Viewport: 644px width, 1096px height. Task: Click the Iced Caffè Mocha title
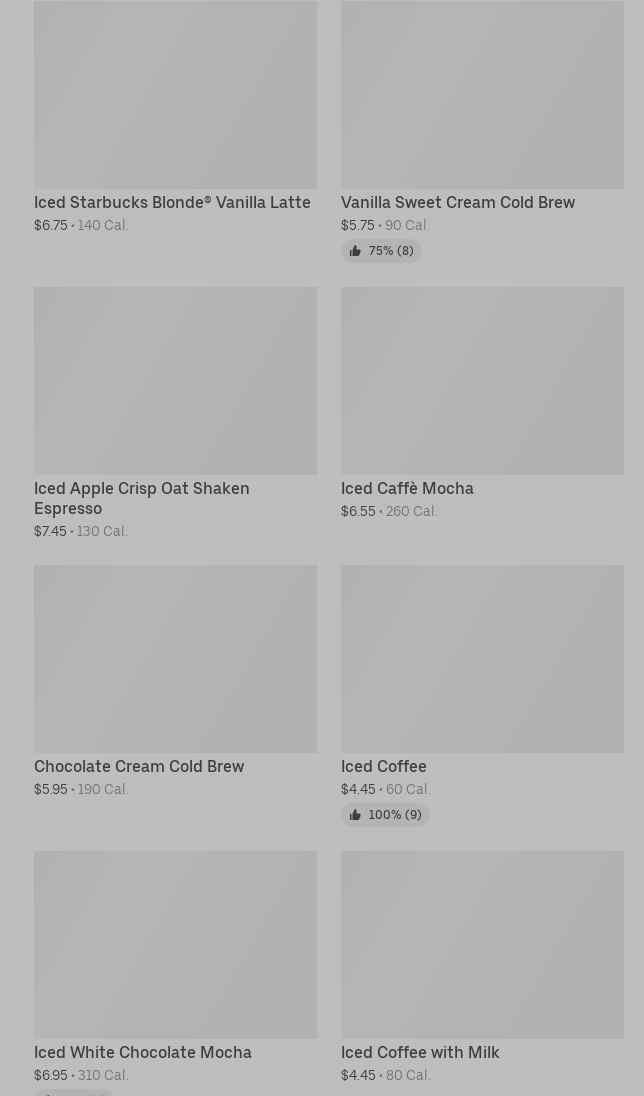(x=407, y=489)
